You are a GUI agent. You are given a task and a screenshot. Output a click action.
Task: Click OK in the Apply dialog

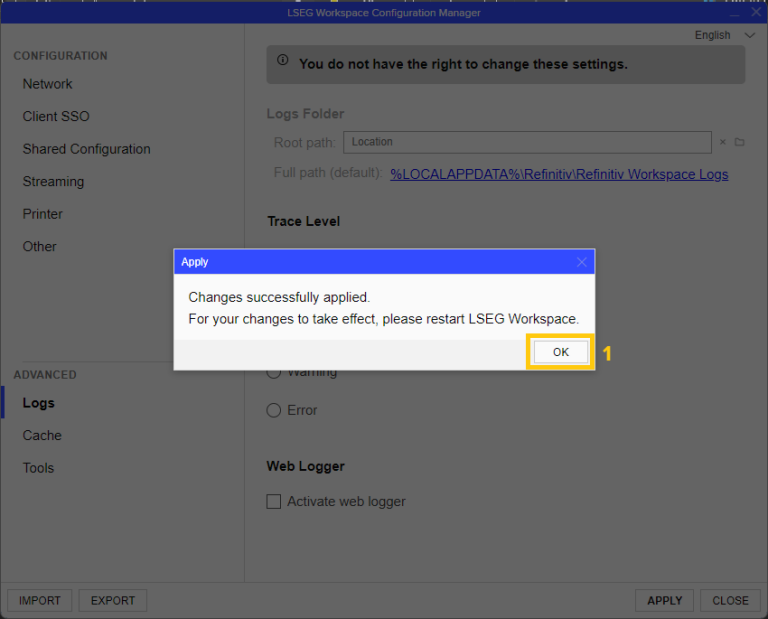pos(560,352)
